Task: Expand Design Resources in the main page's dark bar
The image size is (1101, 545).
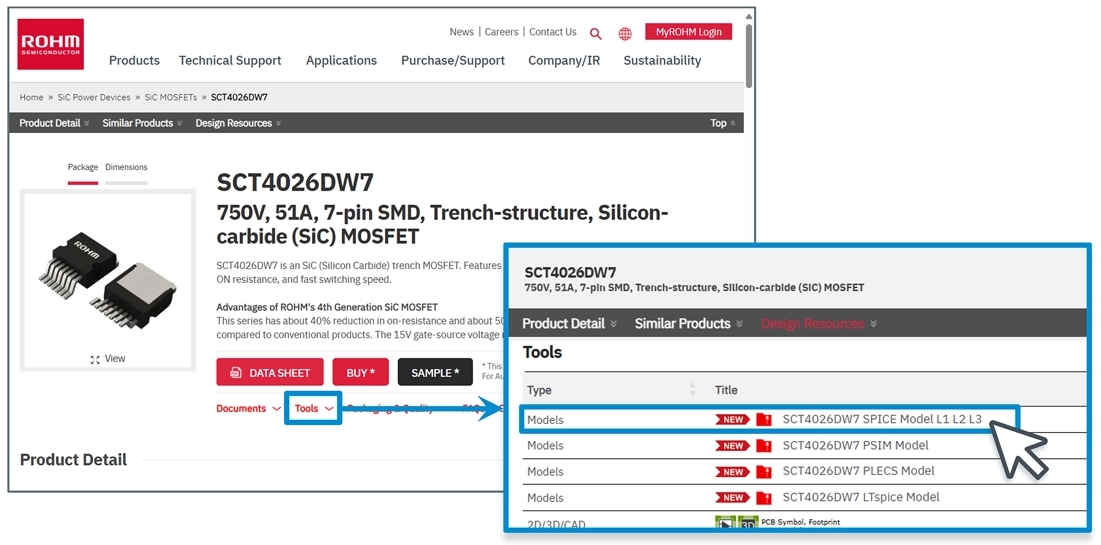Action: click(x=238, y=123)
